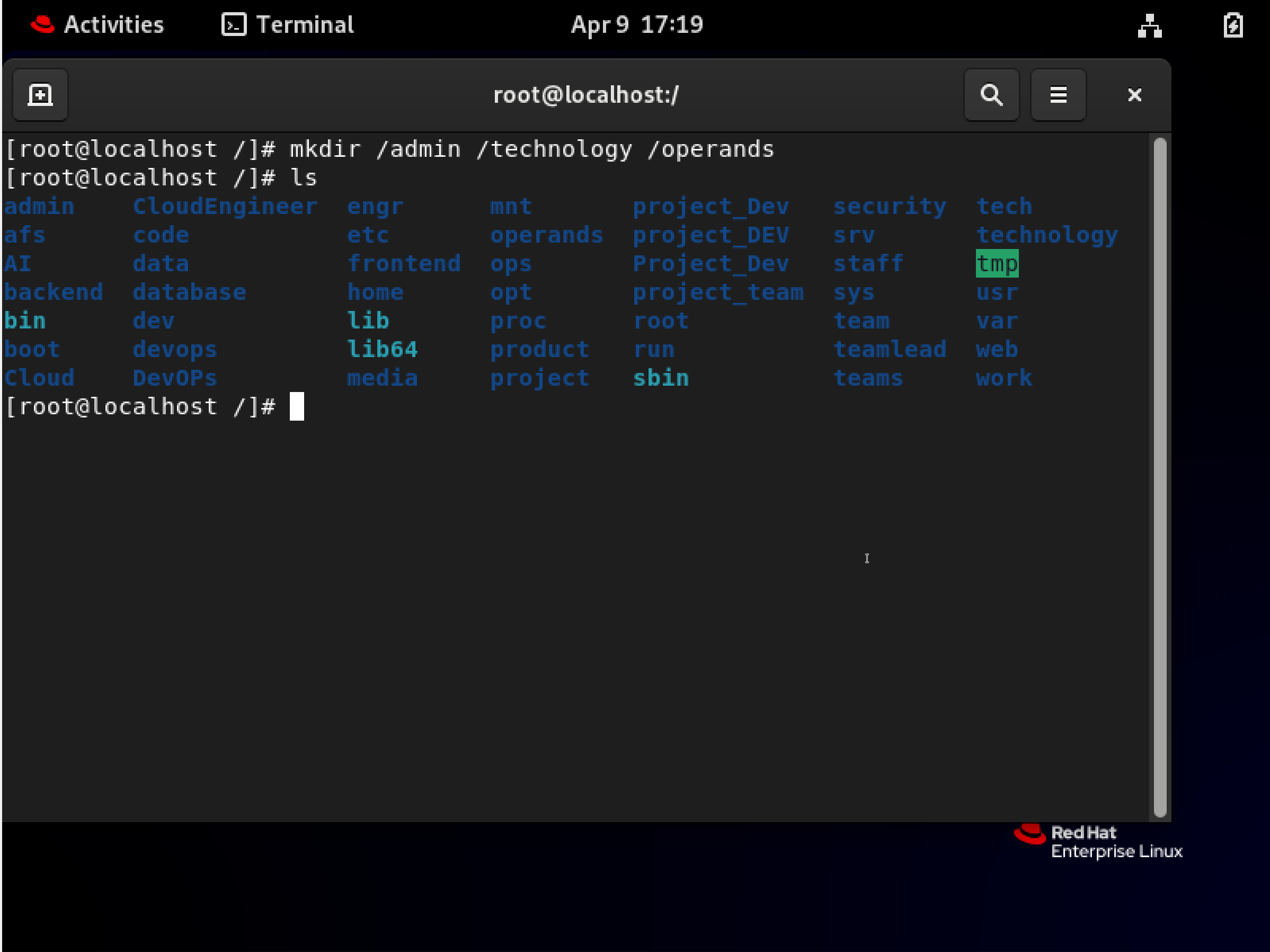Click the terminal vertical scrollbar
The height and width of the screenshot is (952, 1270).
(x=1159, y=477)
